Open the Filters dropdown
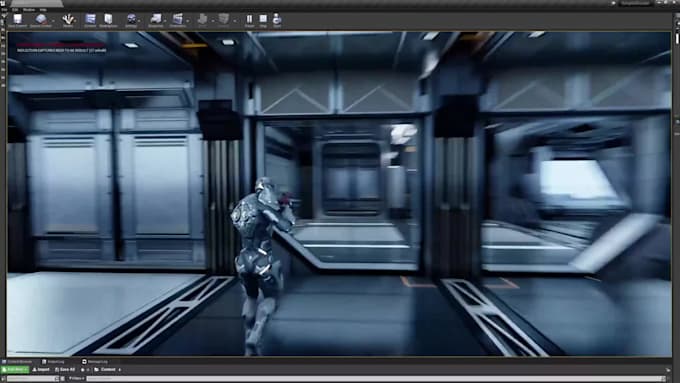Viewport: 680px width, 383px height. pyautogui.click(x=76, y=378)
